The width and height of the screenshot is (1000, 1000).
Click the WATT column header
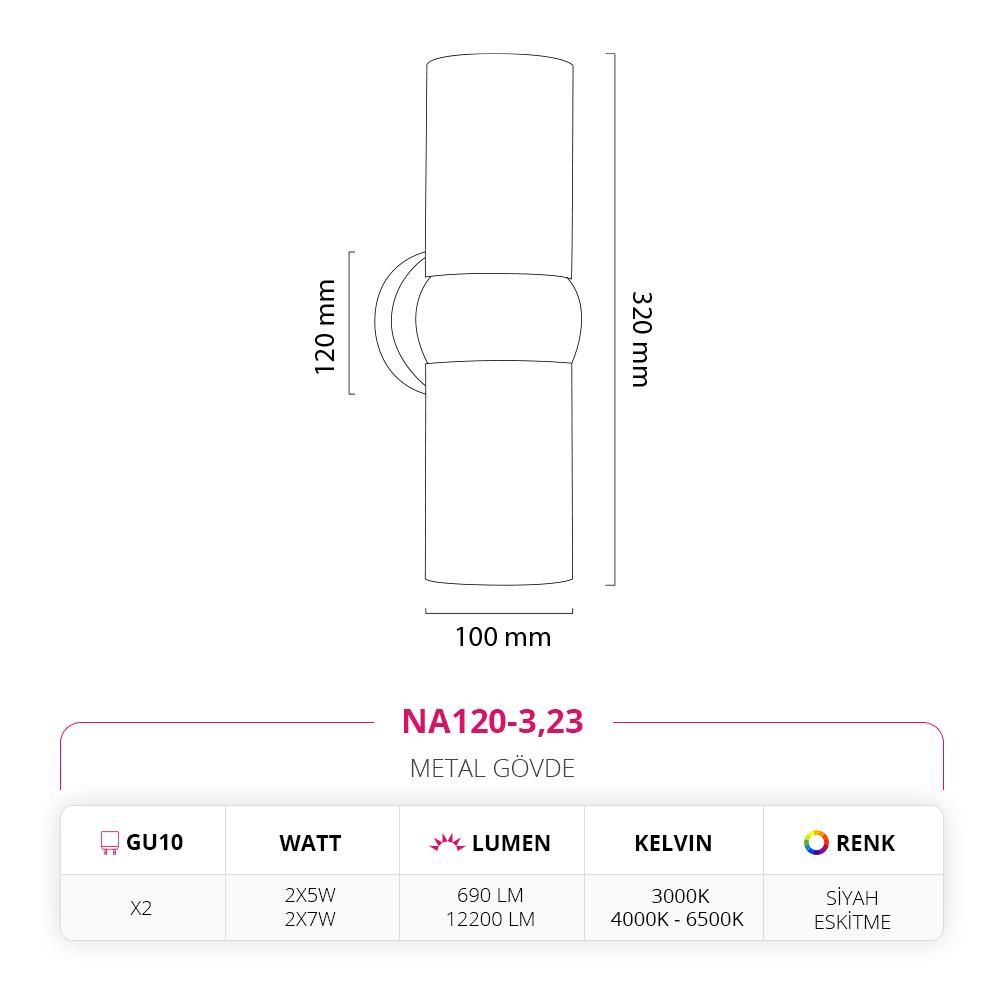pos(310,843)
